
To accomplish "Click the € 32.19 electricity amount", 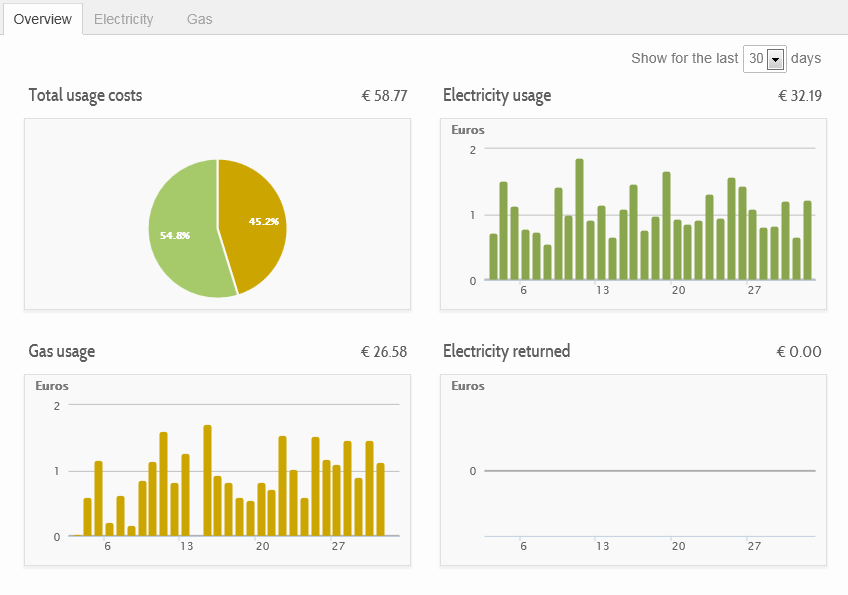I will tap(800, 96).
